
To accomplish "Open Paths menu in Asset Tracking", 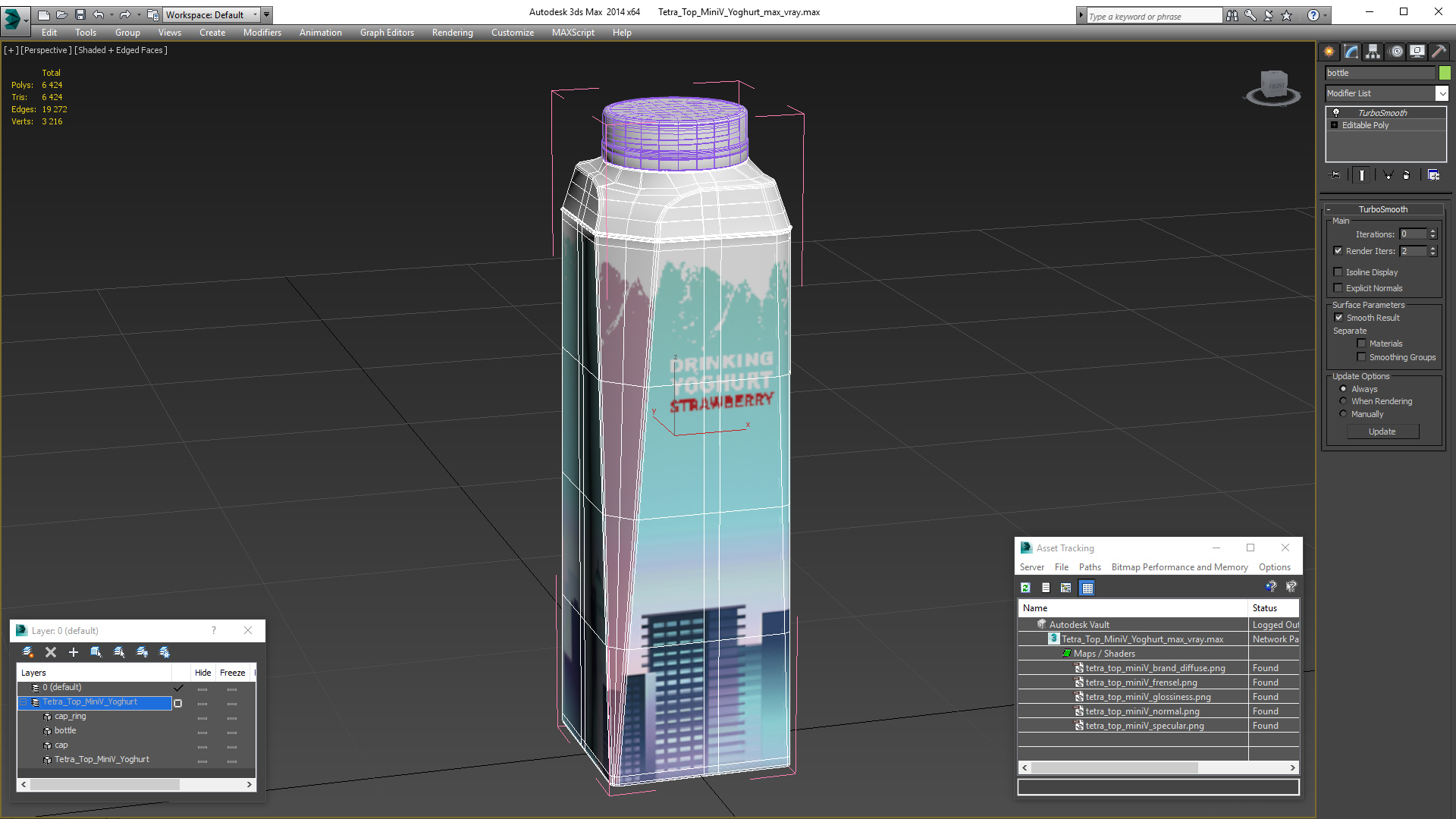I will tap(1090, 567).
